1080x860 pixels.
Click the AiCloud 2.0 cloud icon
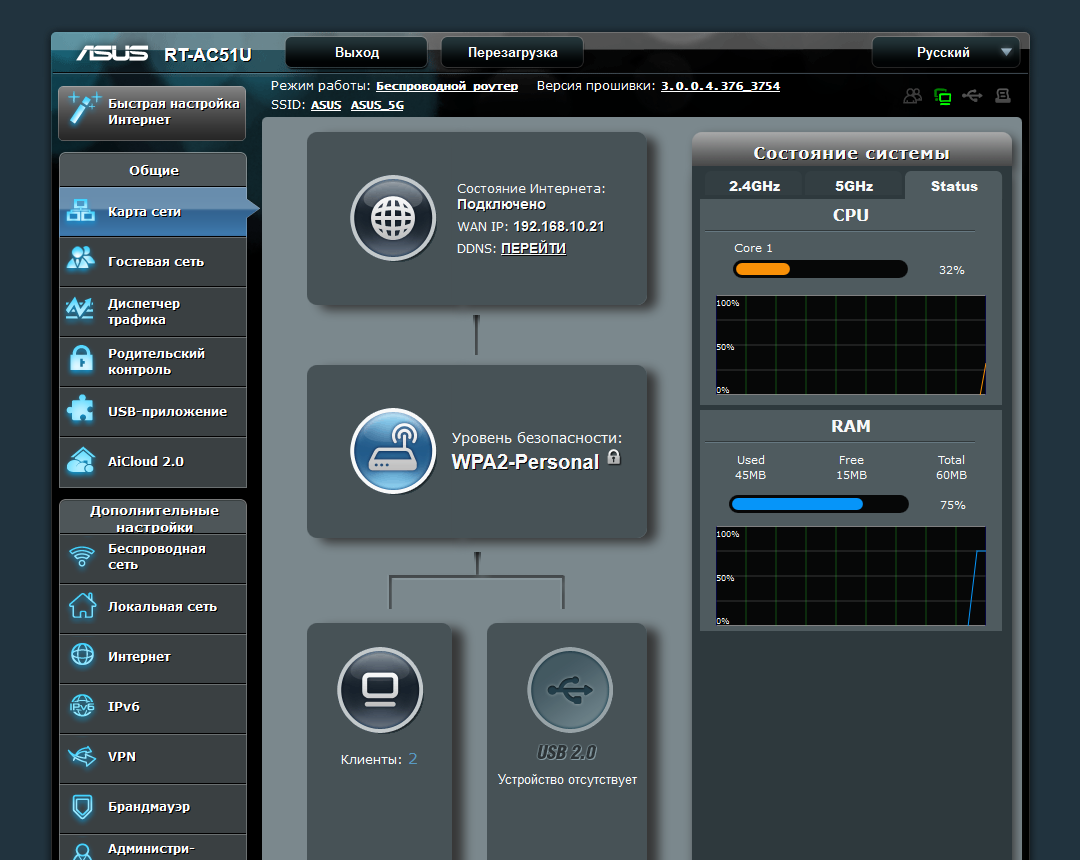81,461
